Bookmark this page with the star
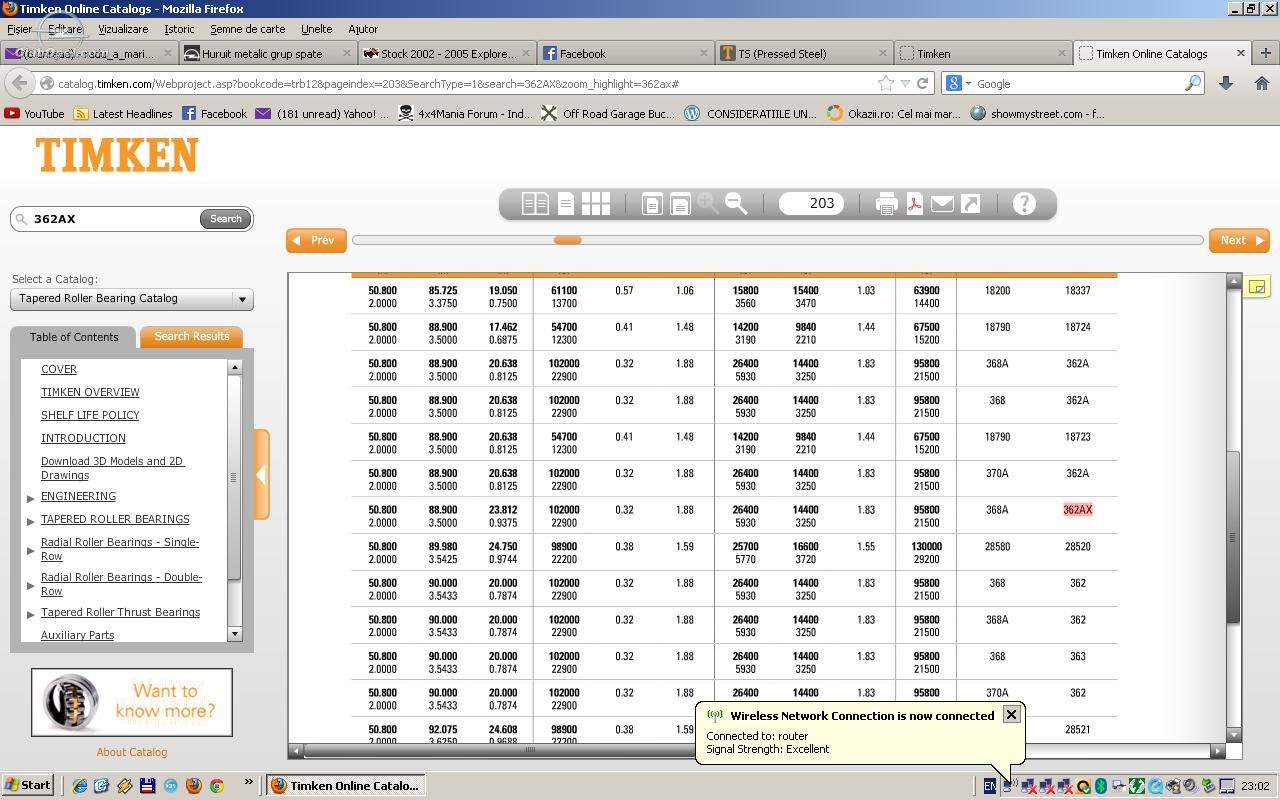Screen dimensions: 1280x800 pyautogui.click(x=886, y=84)
